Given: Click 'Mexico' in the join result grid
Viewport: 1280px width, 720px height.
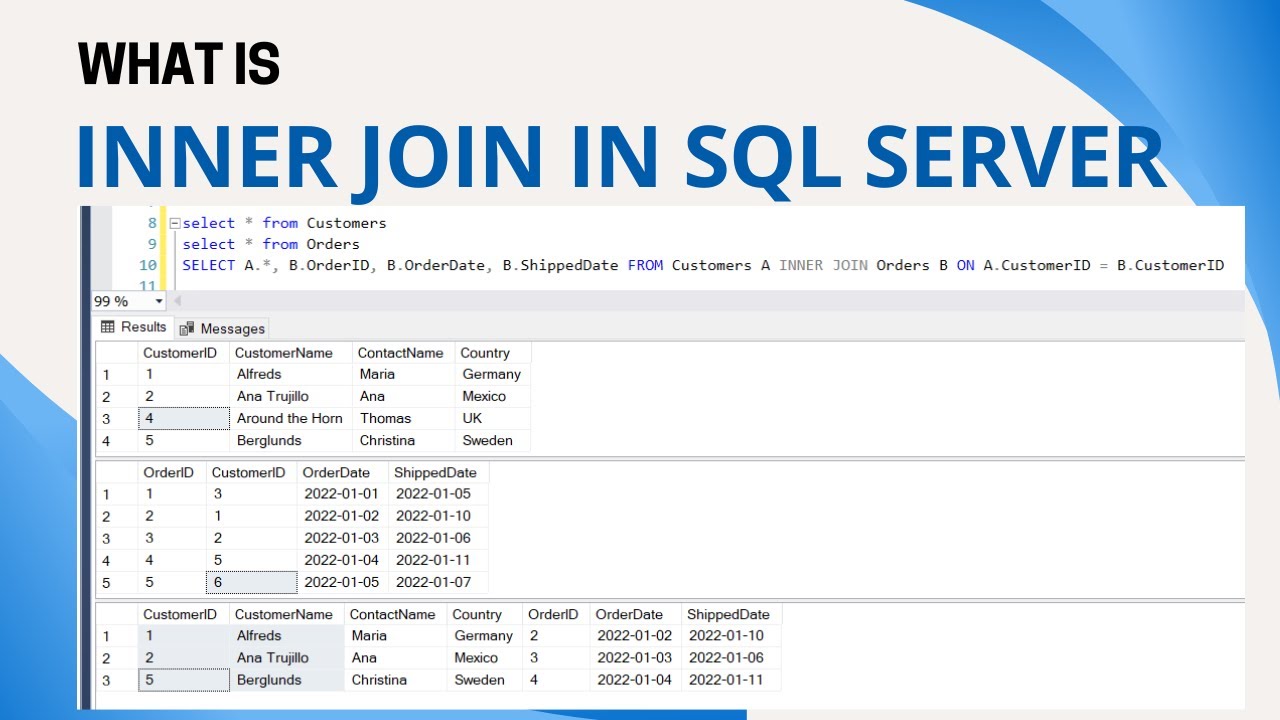Looking at the screenshot, I should (484, 657).
